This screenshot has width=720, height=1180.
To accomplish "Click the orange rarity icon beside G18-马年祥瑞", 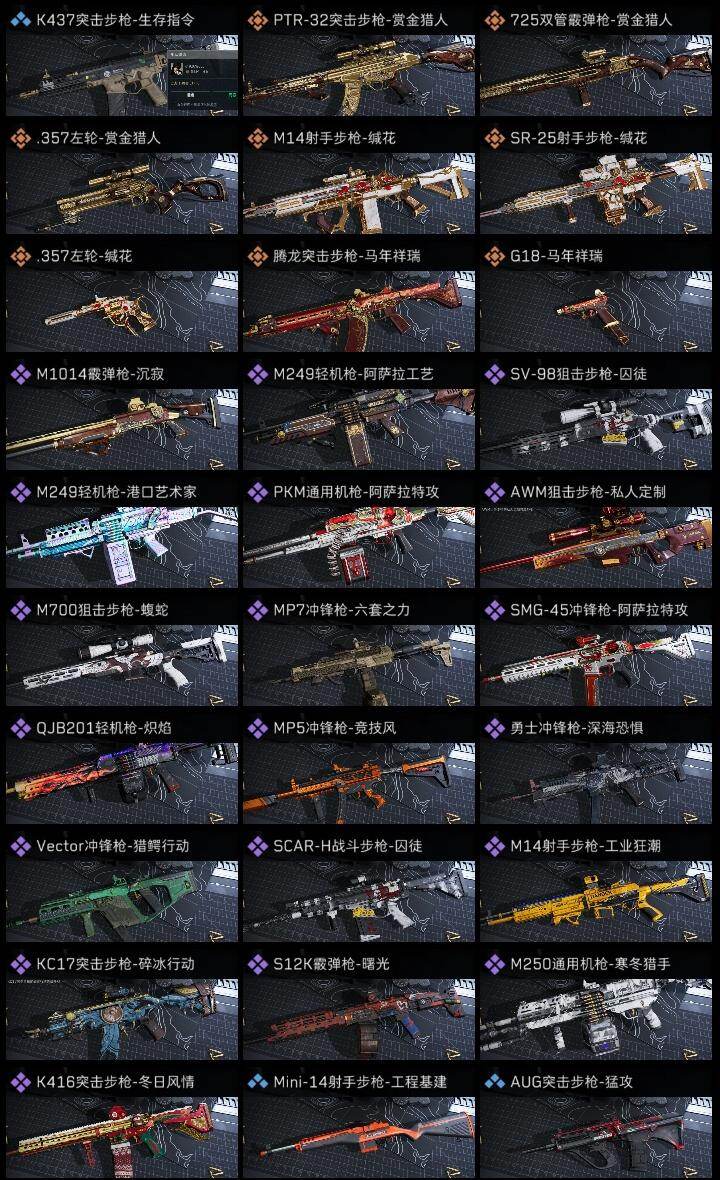I will click(x=494, y=257).
